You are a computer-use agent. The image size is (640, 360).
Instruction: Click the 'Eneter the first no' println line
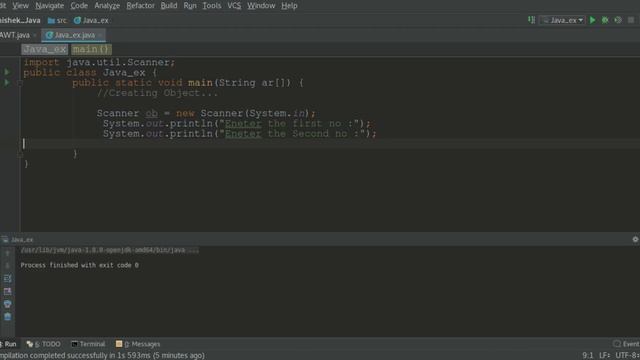(237, 124)
